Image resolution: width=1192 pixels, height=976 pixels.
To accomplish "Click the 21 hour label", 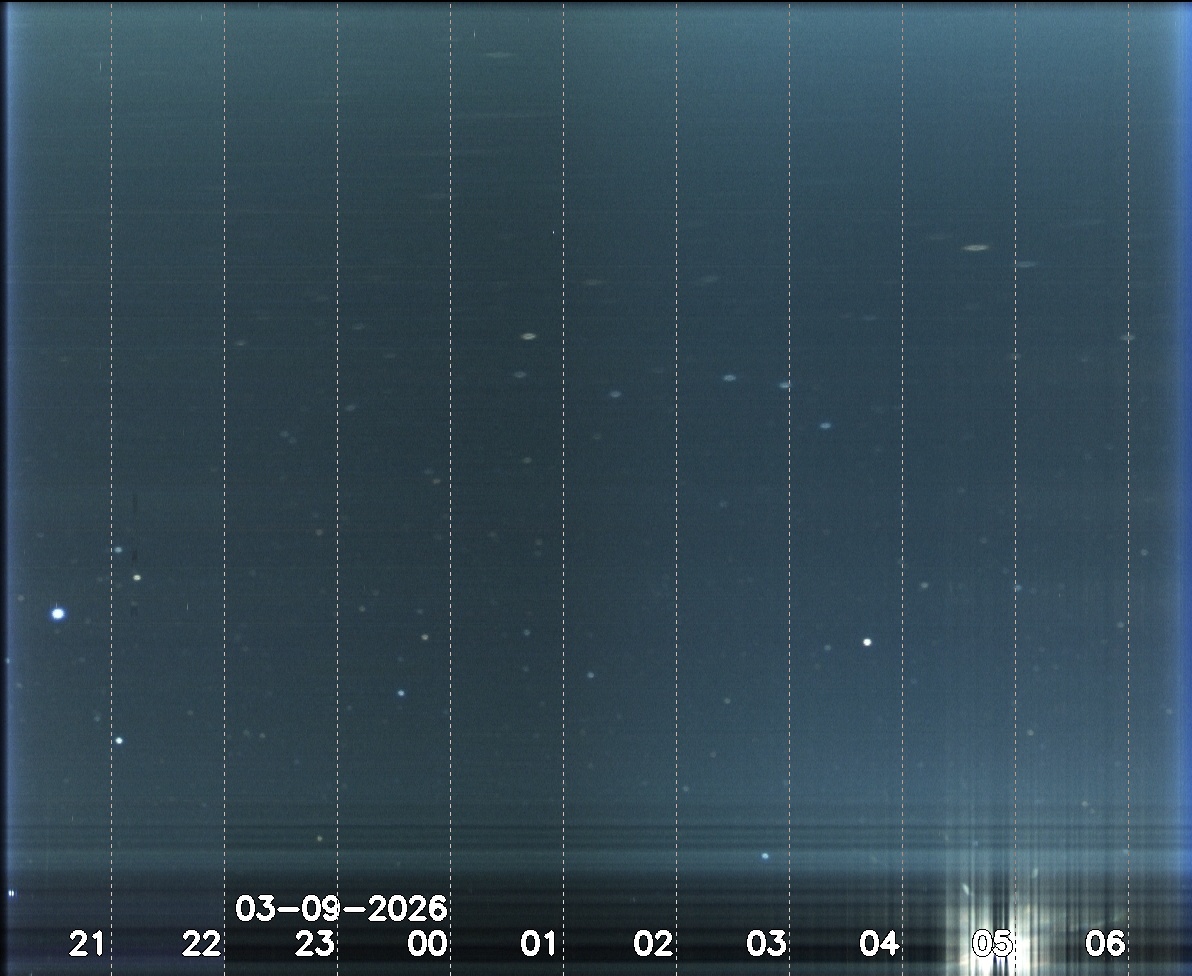I will [87, 943].
